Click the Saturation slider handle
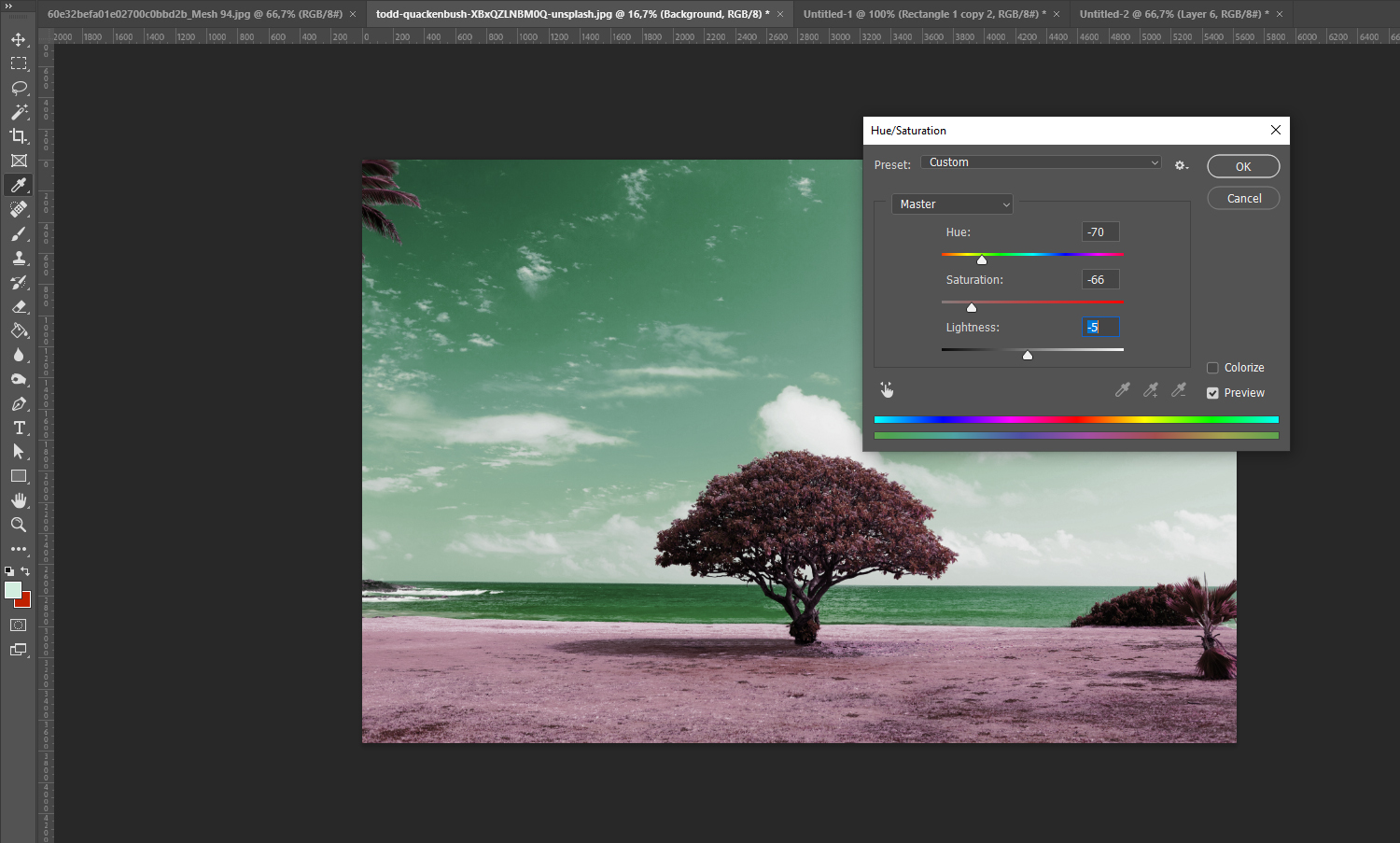1400x843 pixels. coord(972,307)
